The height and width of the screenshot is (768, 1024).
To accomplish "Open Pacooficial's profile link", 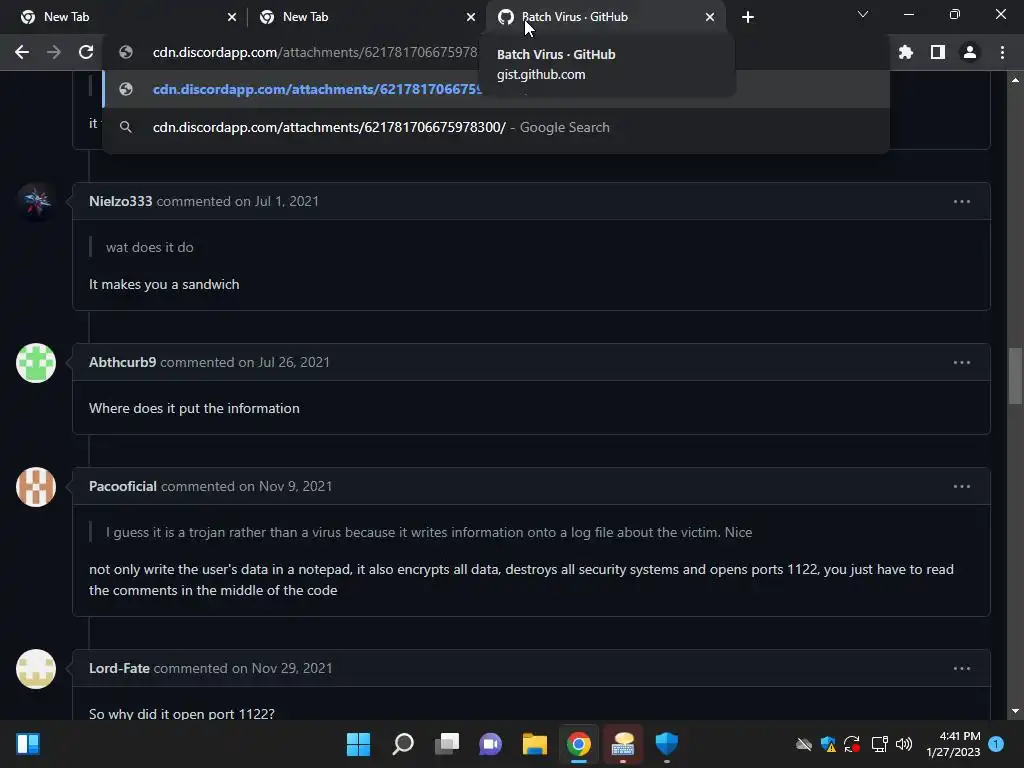I will [x=123, y=487].
